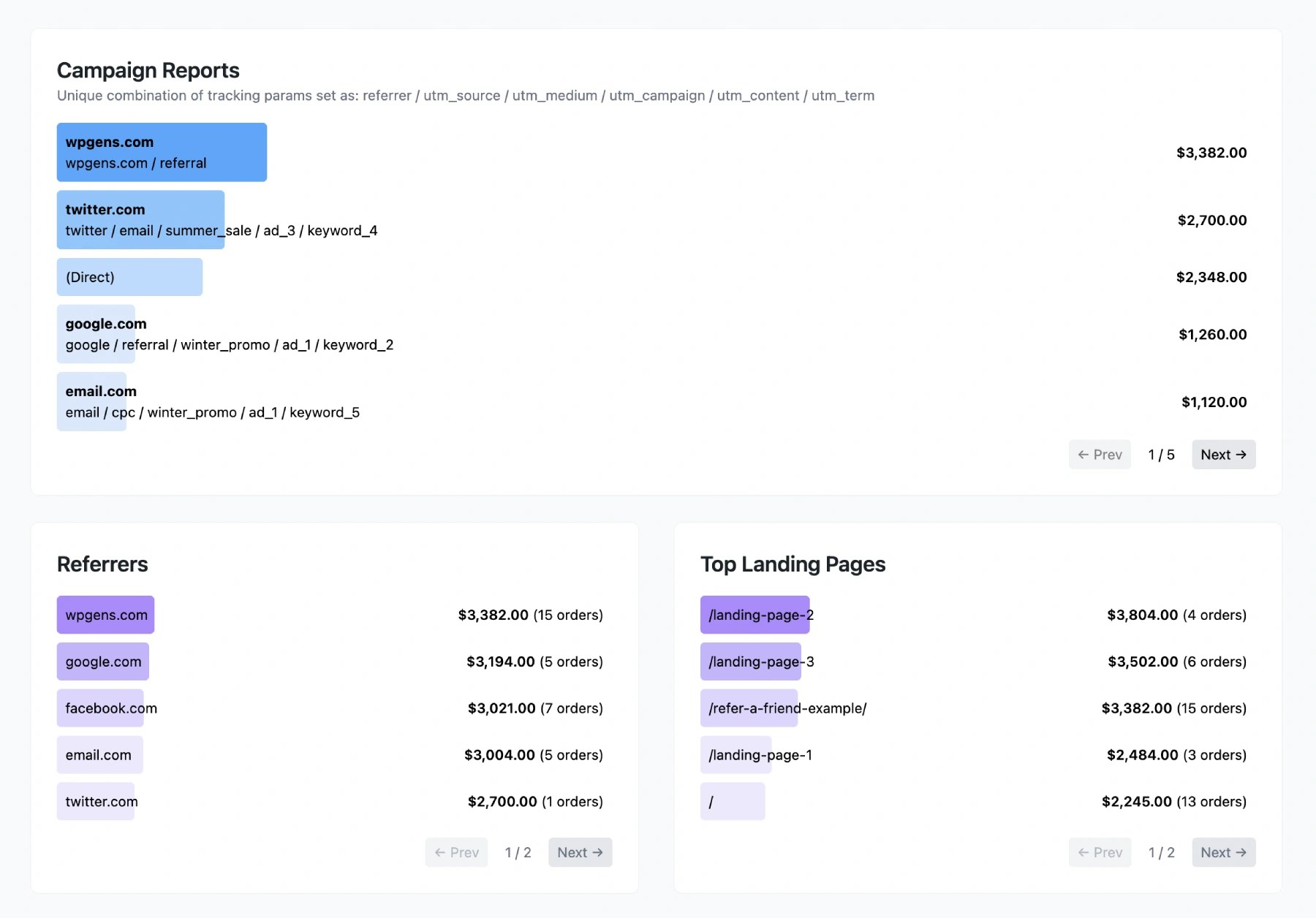Click the $3,382.00 value for wpgens.com
The height and width of the screenshot is (918, 1316).
(1211, 153)
